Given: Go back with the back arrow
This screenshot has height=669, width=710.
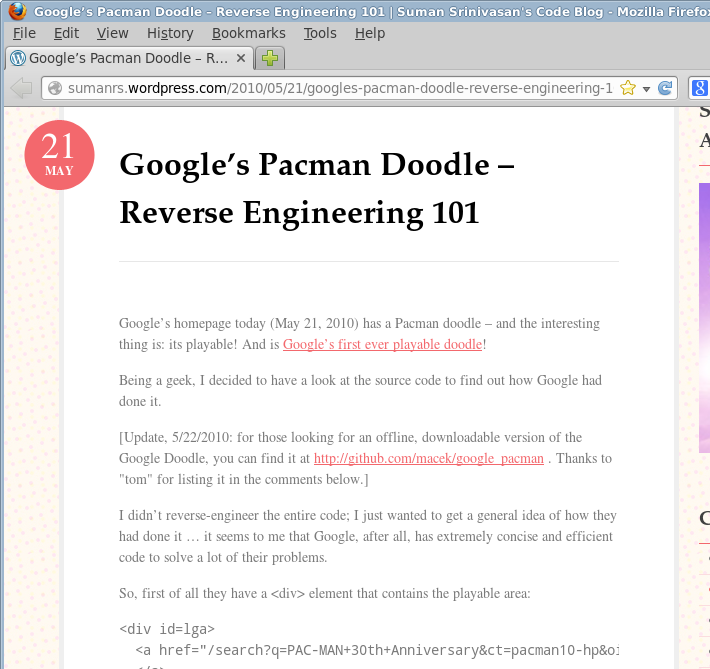Looking at the screenshot, I should pyautogui.click(x=21, y=88).
